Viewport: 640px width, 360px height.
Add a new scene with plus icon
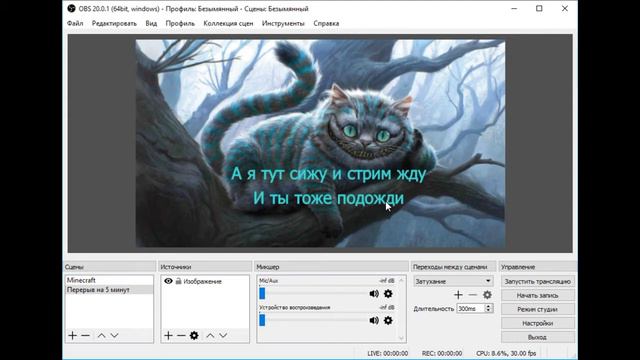coord(72,336)
